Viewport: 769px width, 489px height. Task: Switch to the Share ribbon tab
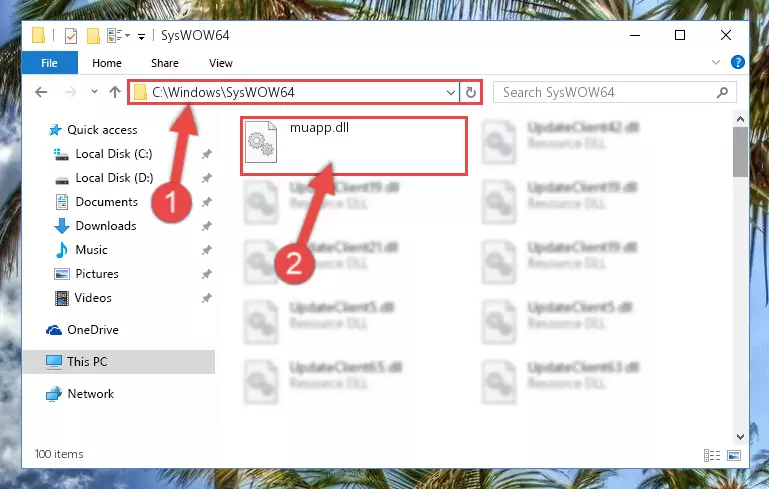(x=165, y=63)
